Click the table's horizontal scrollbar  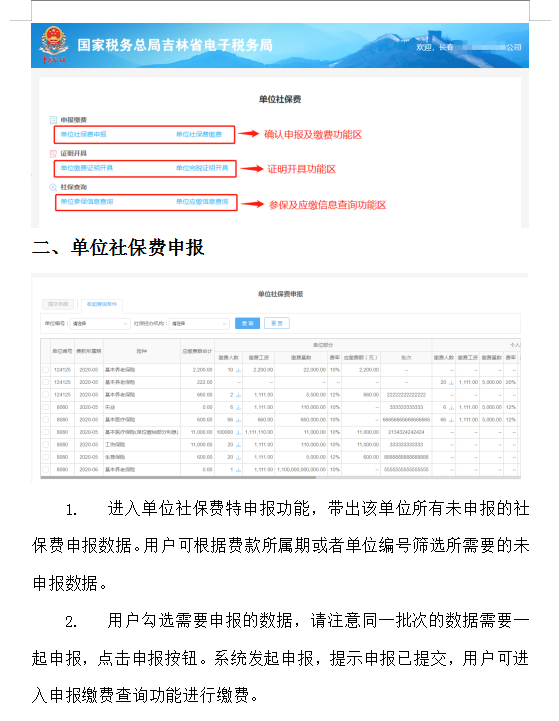click(178, 477)
